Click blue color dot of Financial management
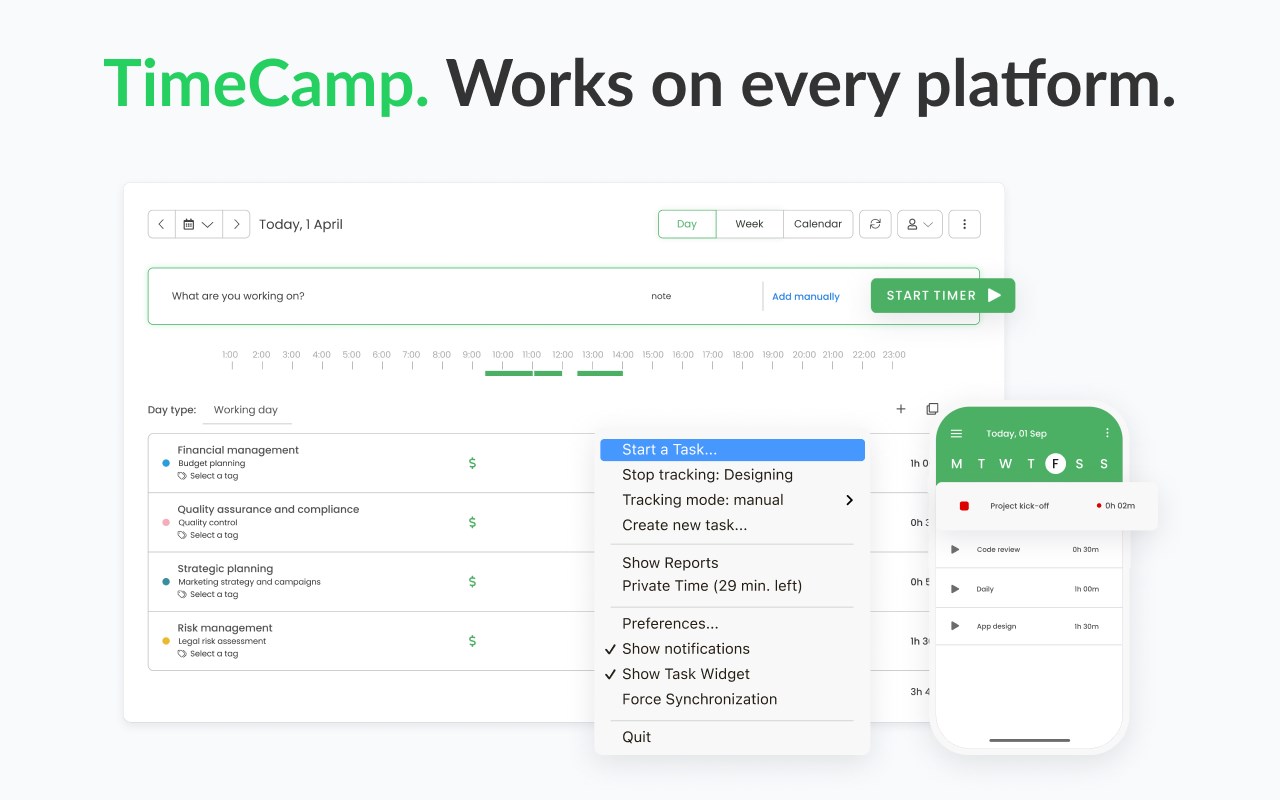Image resolution: width=1280 pixels, height=800 pixels. coord(166,463)
